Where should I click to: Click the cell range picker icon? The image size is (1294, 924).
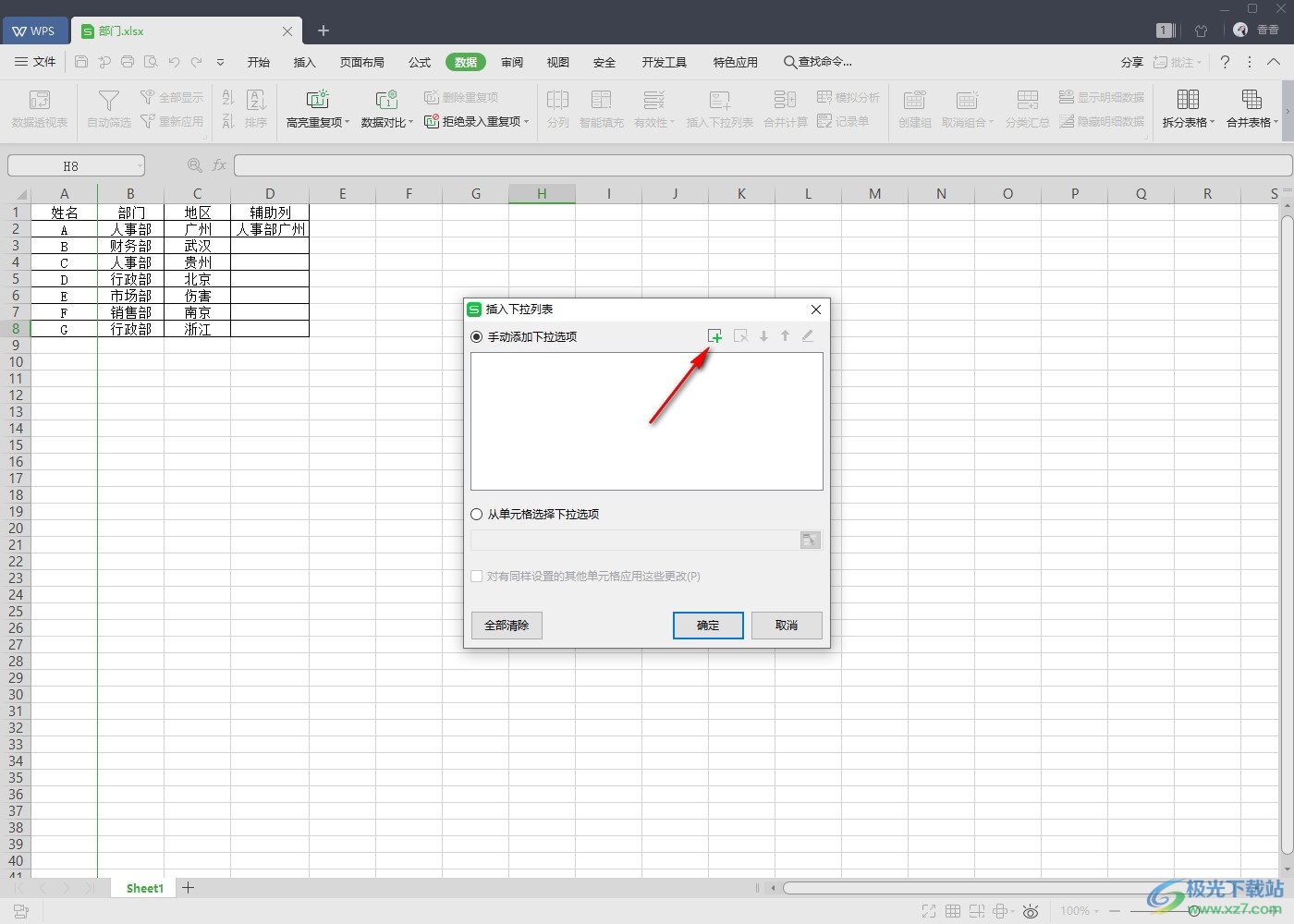tap(811, 541)
